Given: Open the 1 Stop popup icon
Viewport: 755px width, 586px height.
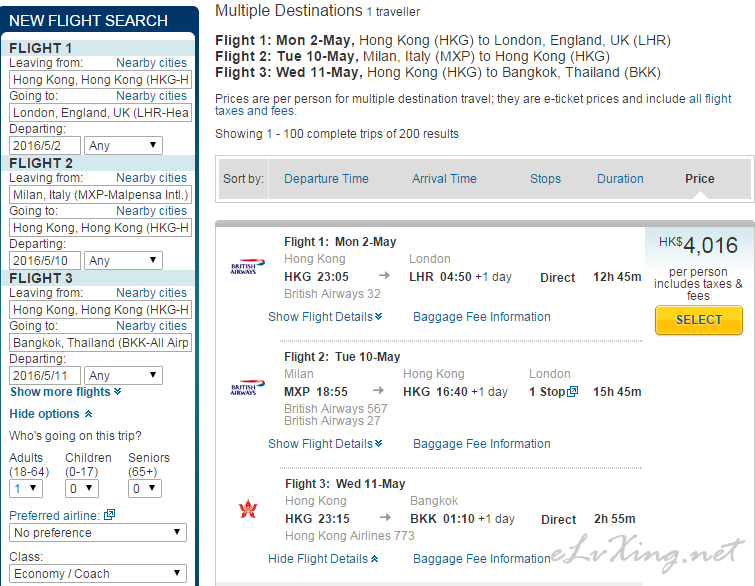Looking at the screenshot, I should point(573,391).
